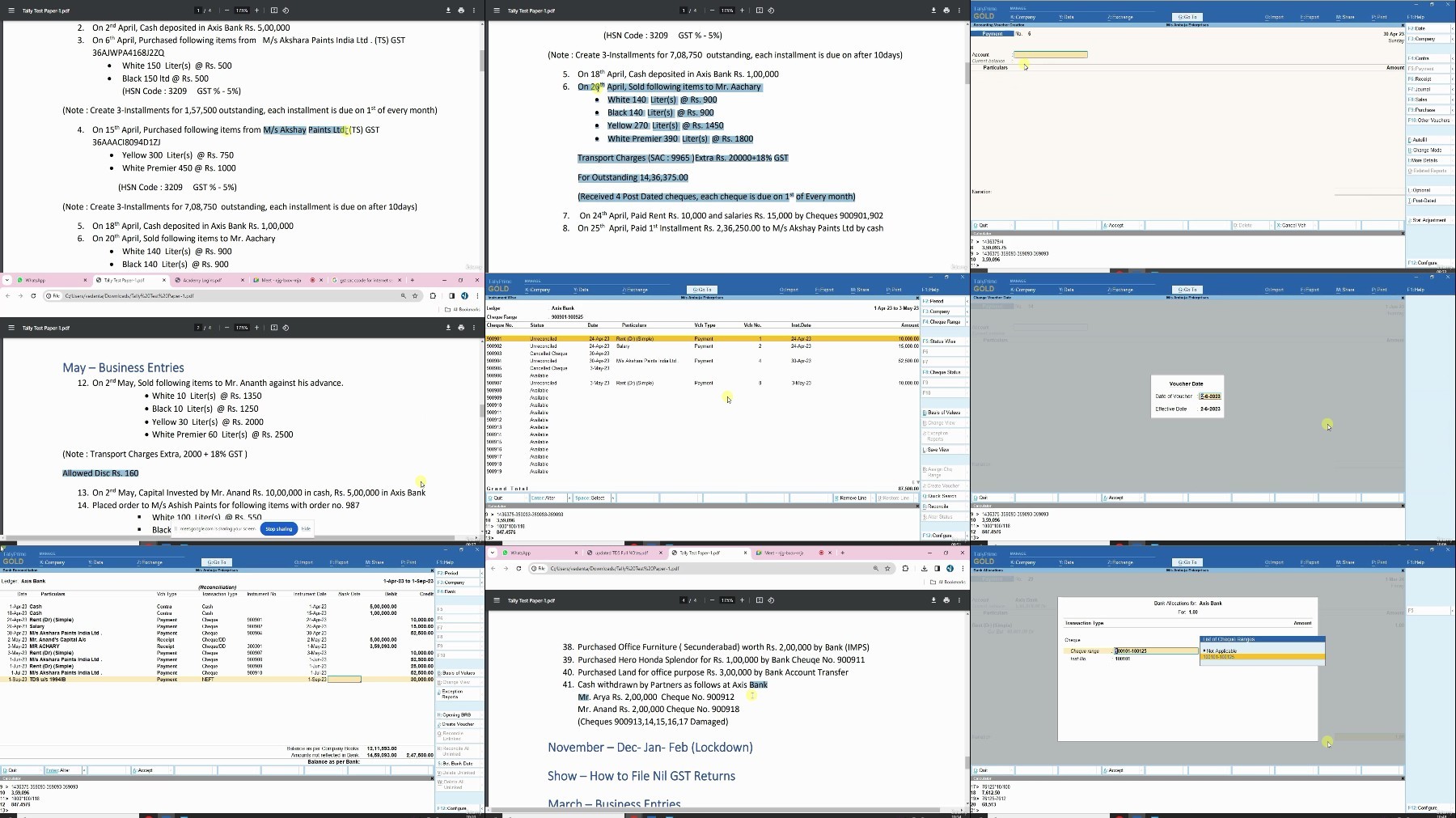Click F5: Status Wise in Instrument Wise window
The width and height of the screenshot is (1456, 818).
pos(943,341)
